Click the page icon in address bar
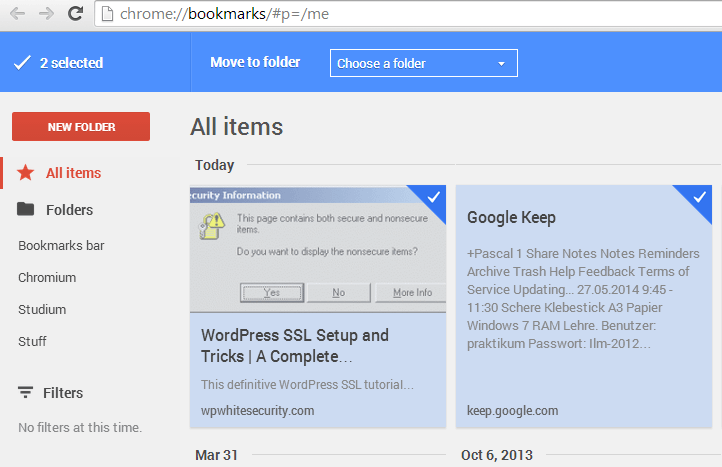Screen dimensions: 722x467 110,15
